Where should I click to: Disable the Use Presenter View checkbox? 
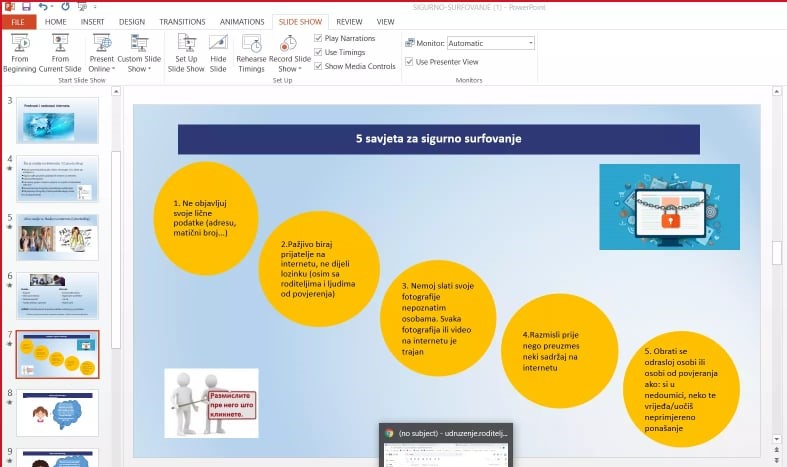click(409, 62)
